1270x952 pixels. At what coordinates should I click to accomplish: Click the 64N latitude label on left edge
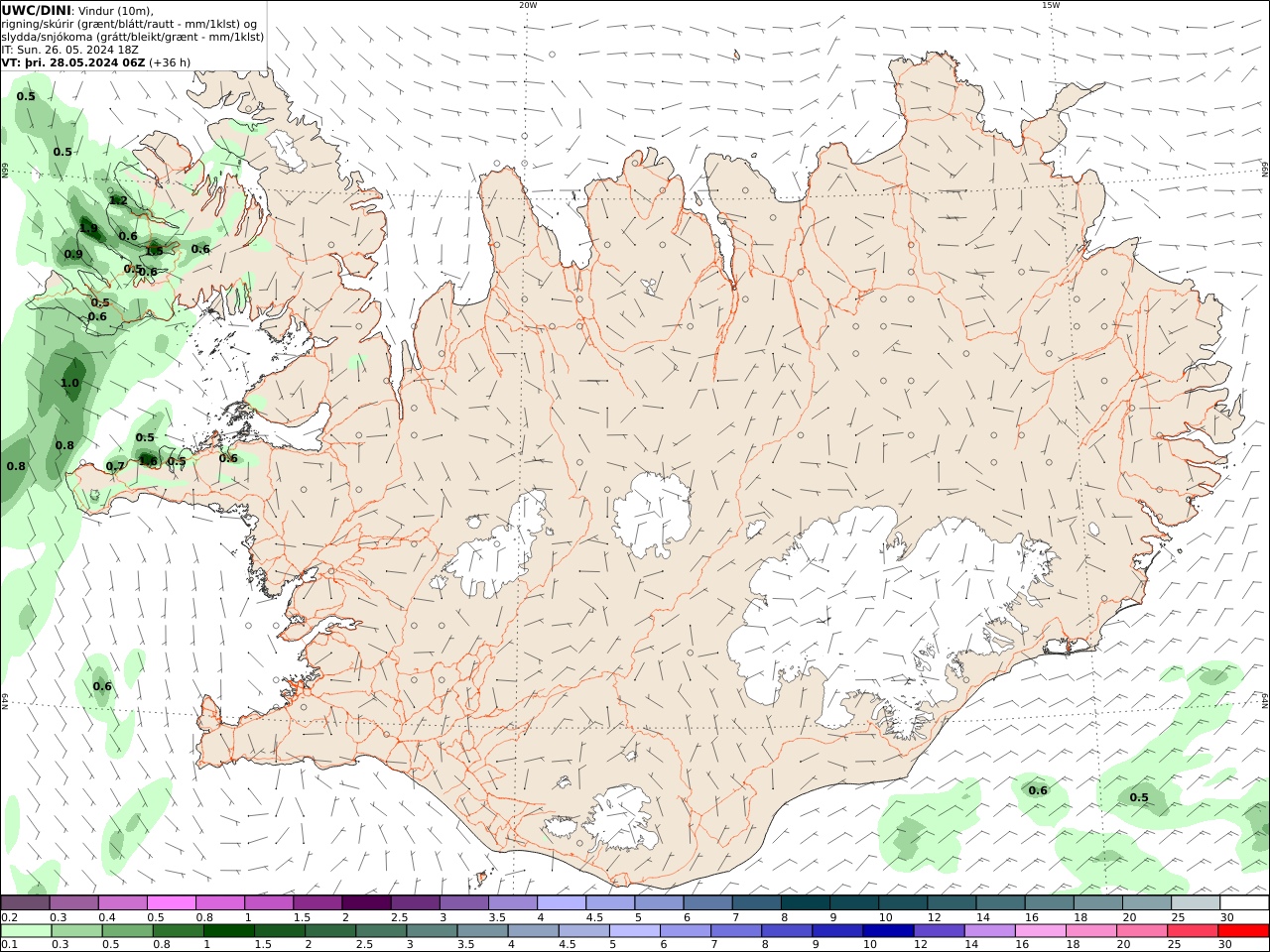[x=5, y=701]
